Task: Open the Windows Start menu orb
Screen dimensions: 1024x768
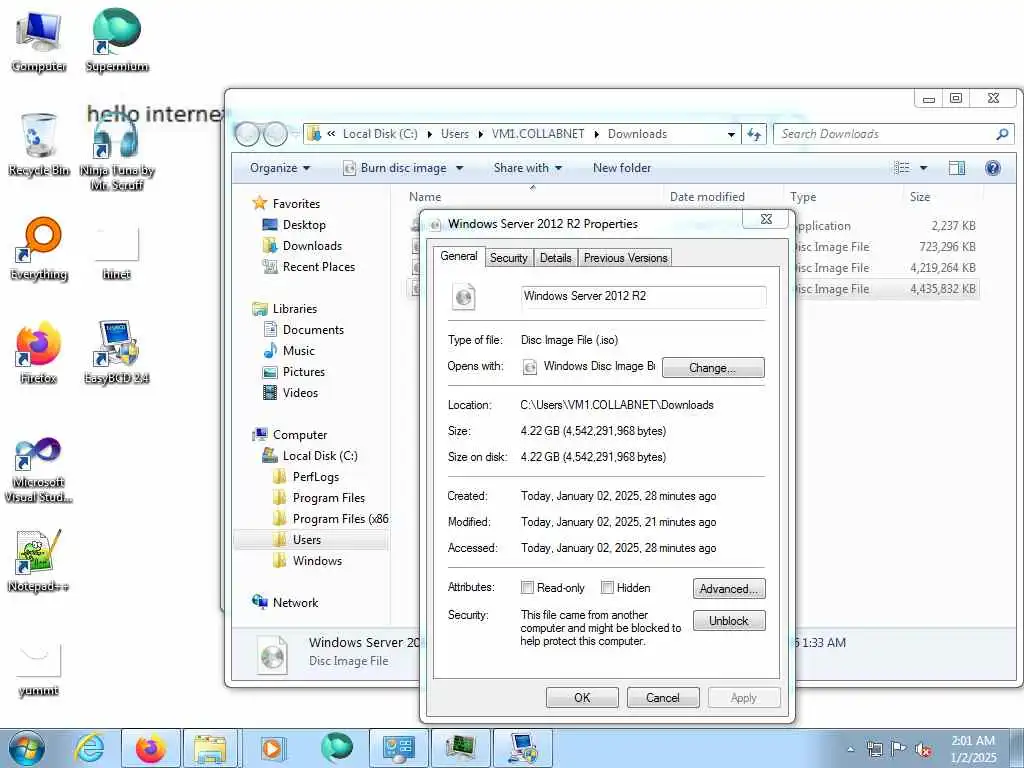Action: 26,748
